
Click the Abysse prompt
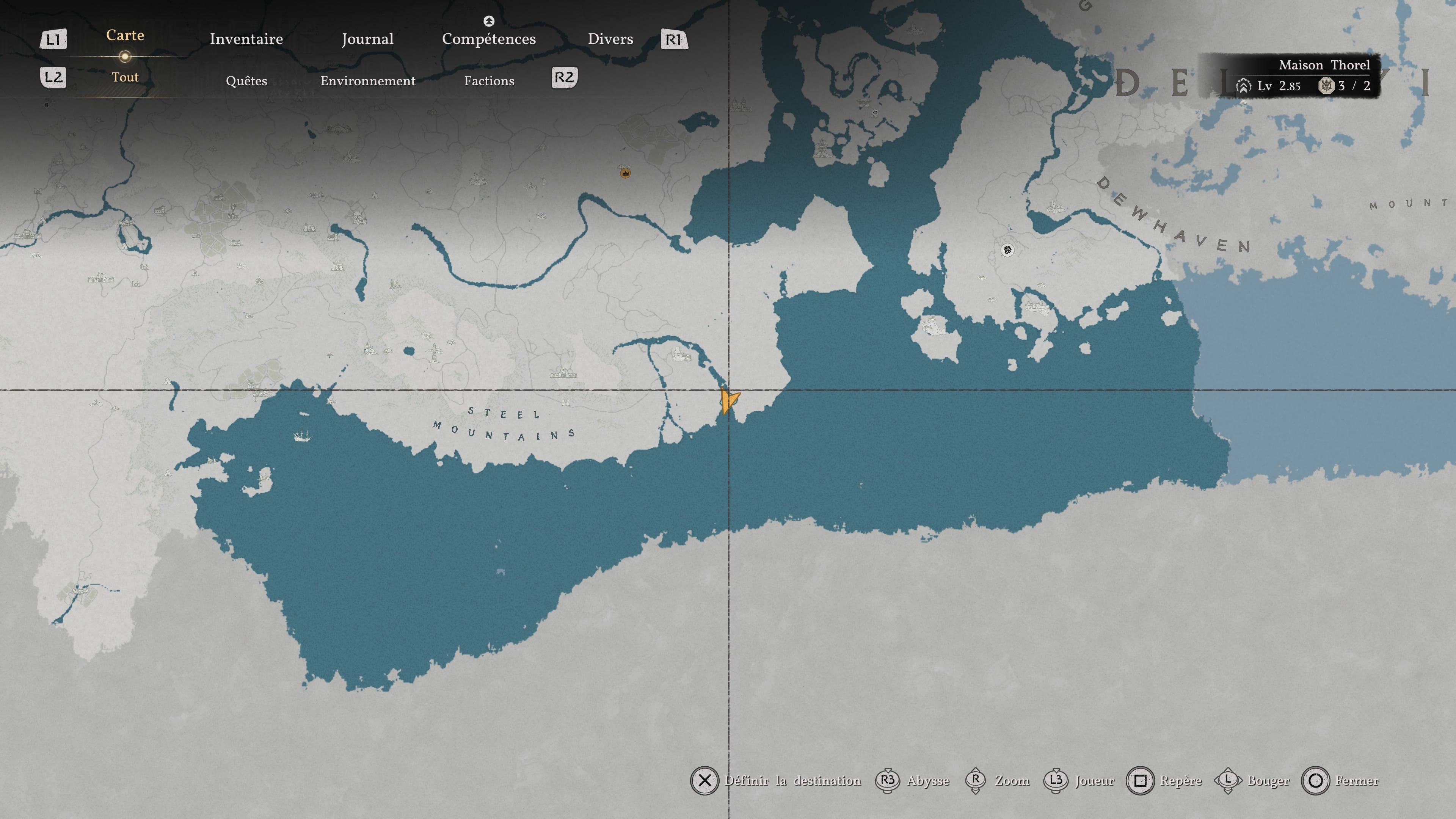click(x=928, y=781)
